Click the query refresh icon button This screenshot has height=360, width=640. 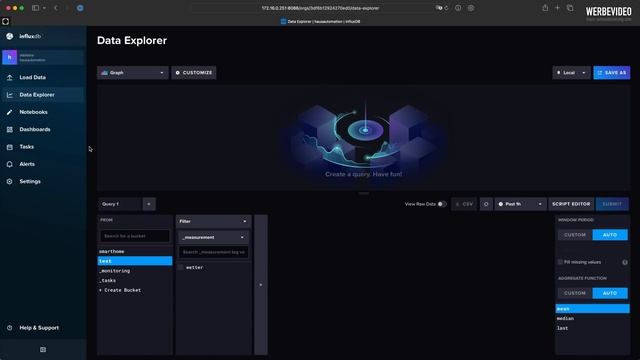click(486, 204)
